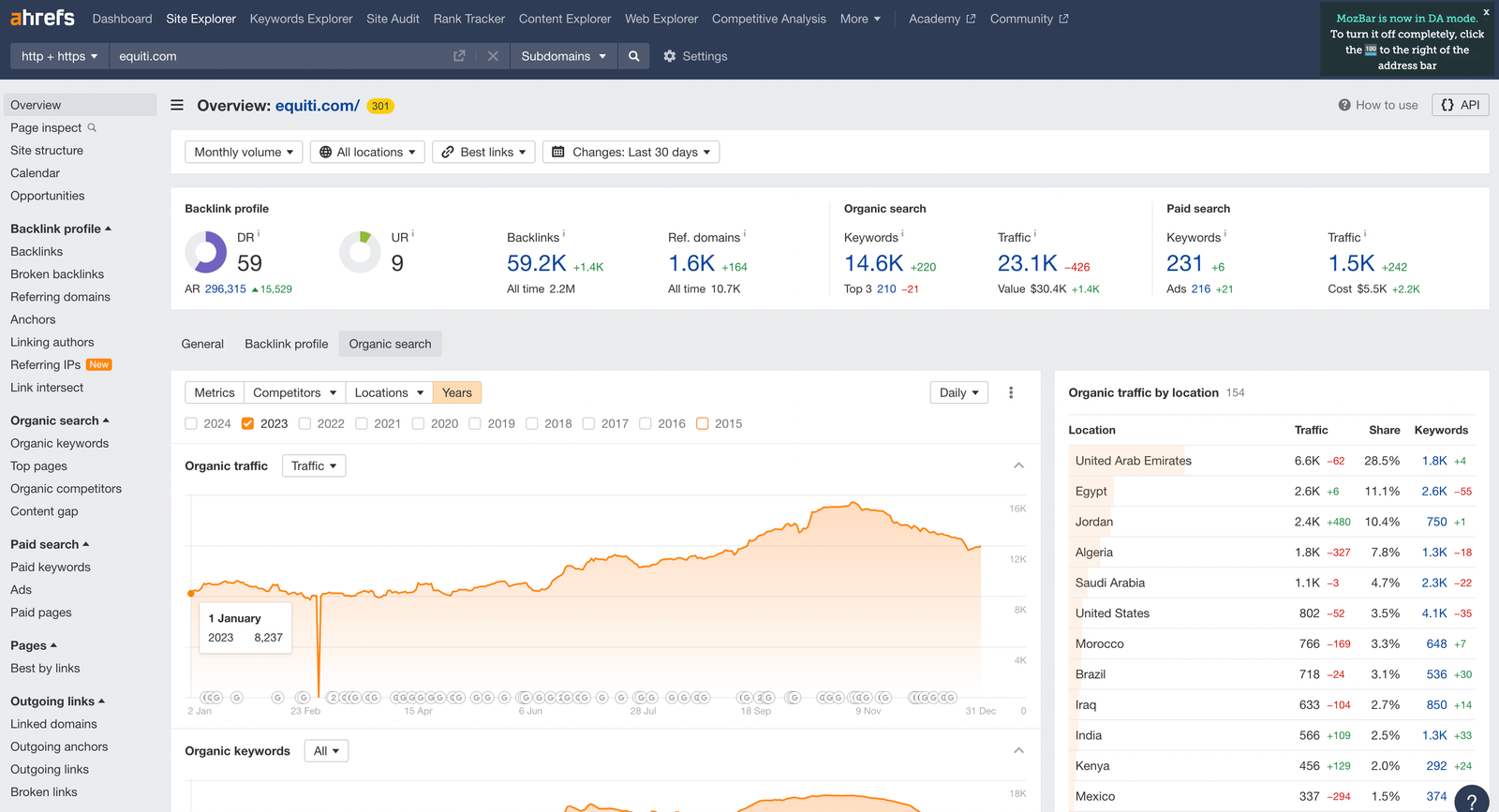The width and height of the screenshot is (1499, 812).
Task: Toggle the hamburger sidebar menu
Action: coord(177,105)
